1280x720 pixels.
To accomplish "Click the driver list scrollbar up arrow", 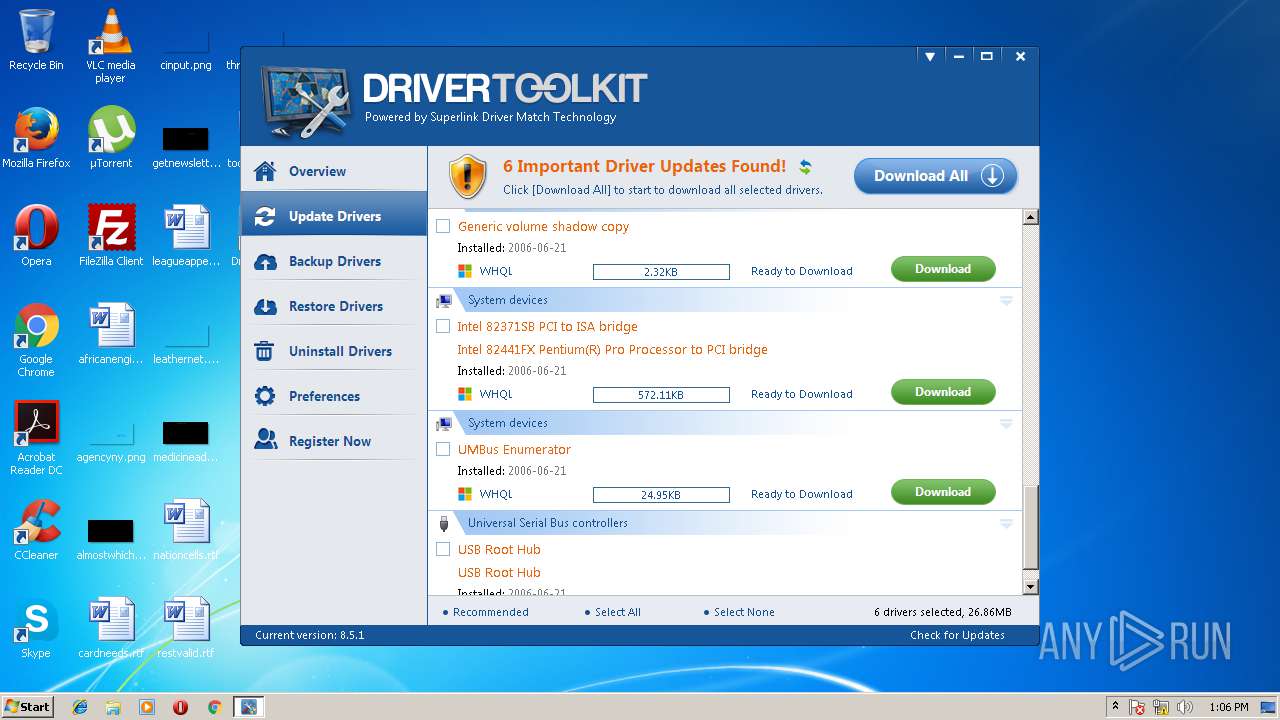I will coord(1031,217).
